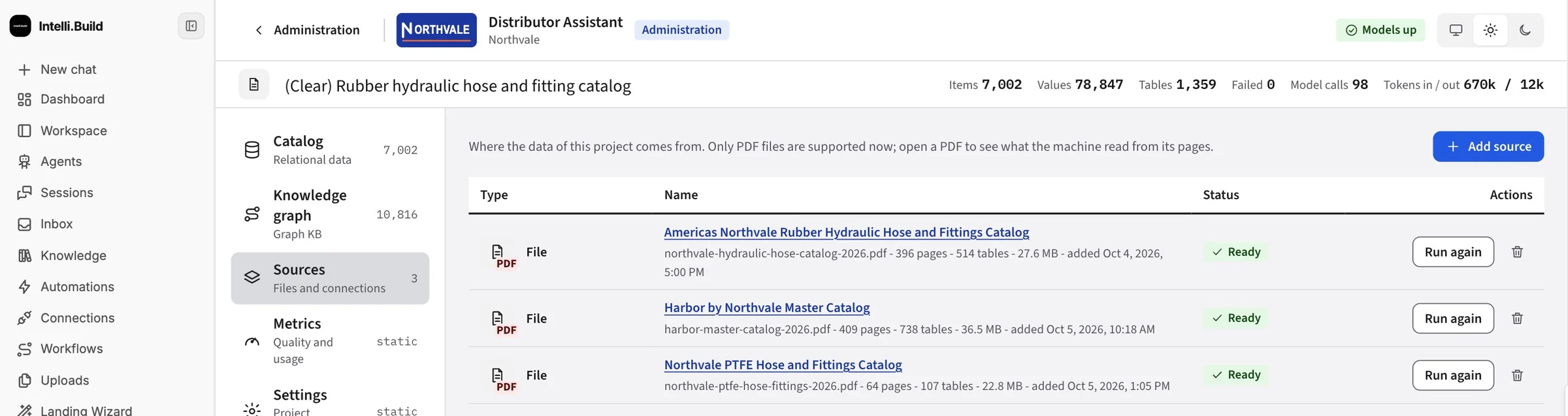This screenshot has height=416, width=1568.
Task: Click the PDF icon of the PTFE catalog
Action: click(503, 379)
